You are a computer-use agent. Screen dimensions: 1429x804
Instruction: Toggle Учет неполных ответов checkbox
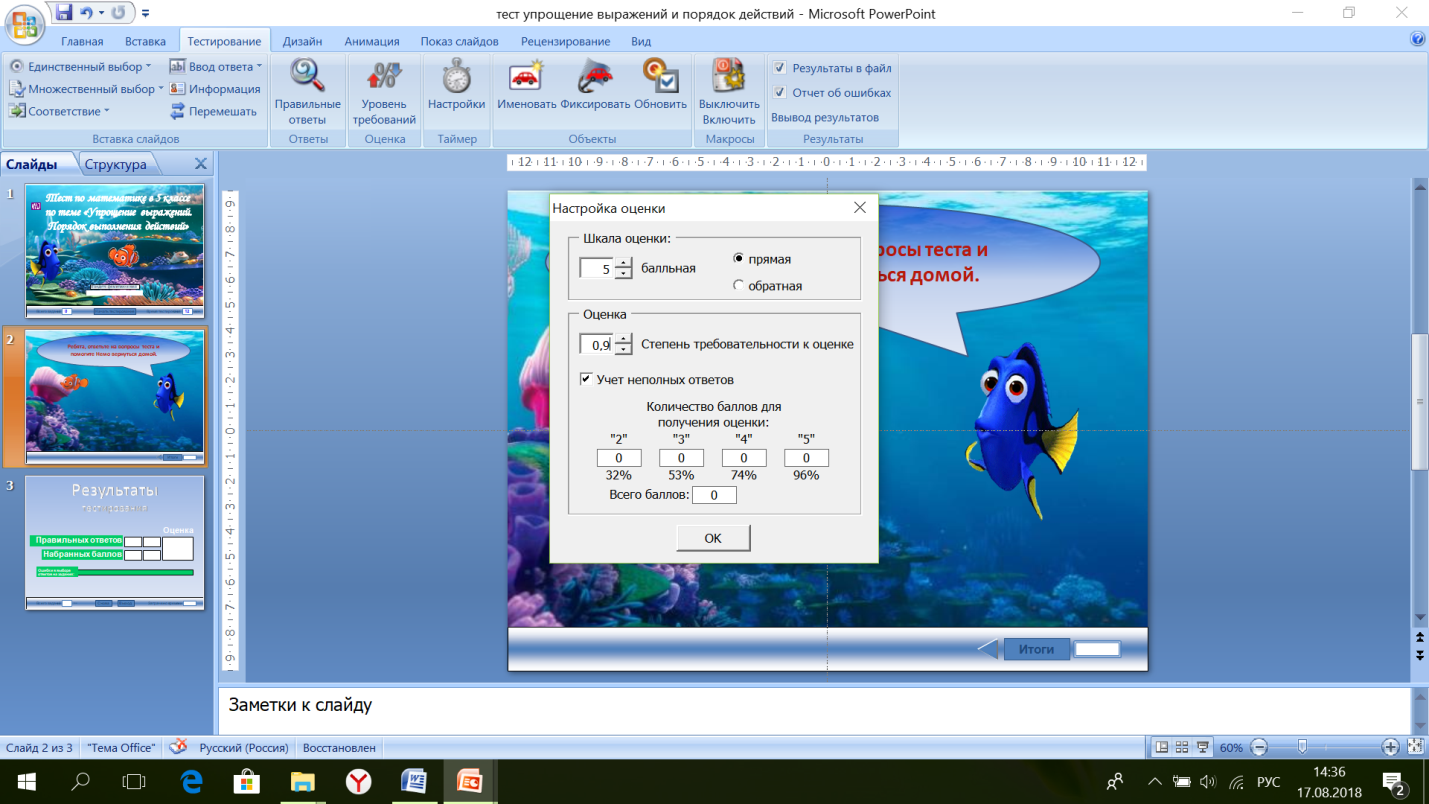point(586,380)
